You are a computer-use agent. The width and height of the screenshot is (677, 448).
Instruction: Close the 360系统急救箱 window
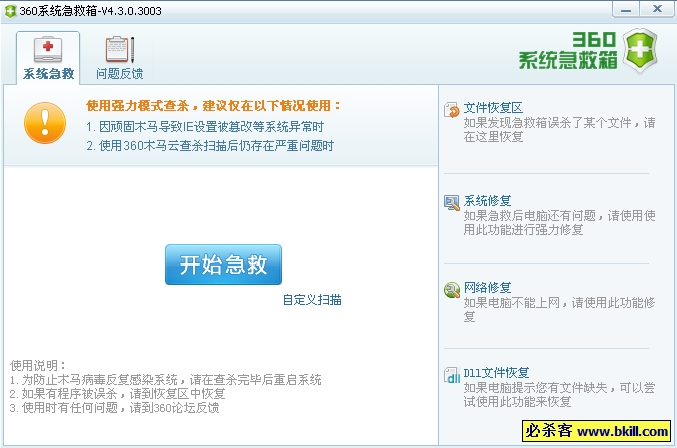click(657, 9)
